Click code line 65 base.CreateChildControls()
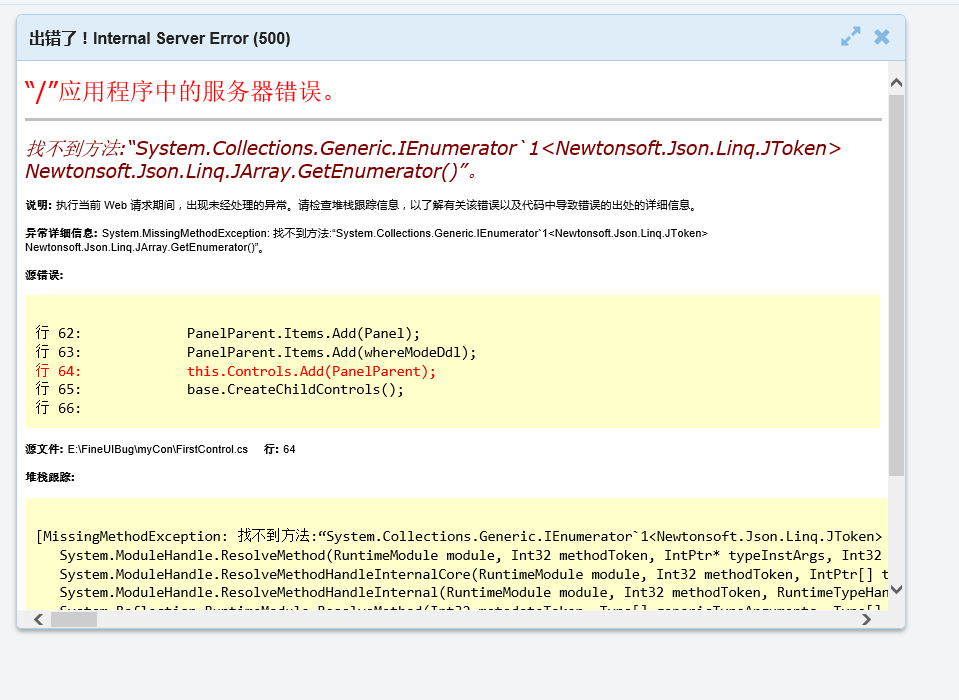The image size is (959, 700). [295, 389]
